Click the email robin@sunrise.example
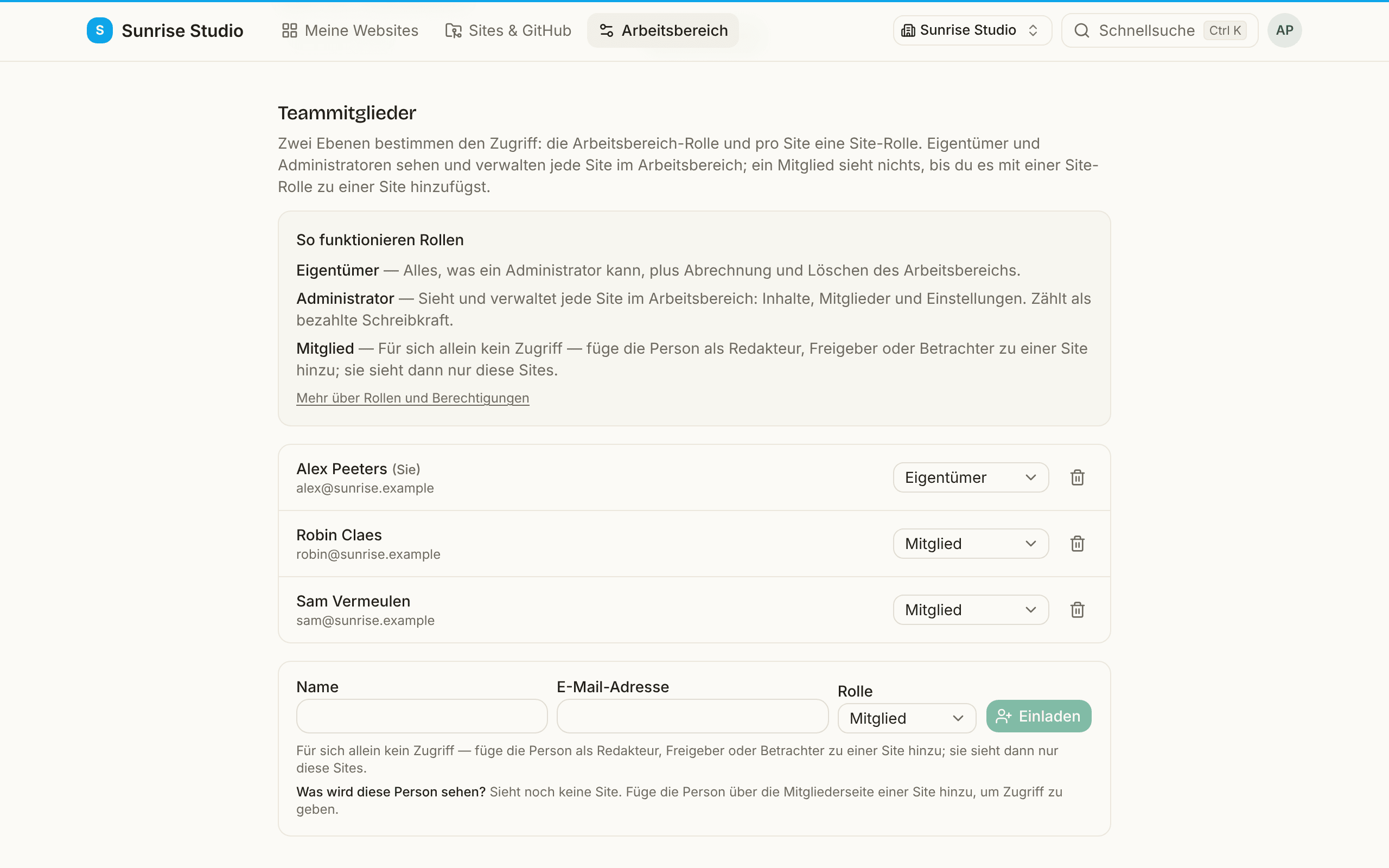 [x=368, y=554]
